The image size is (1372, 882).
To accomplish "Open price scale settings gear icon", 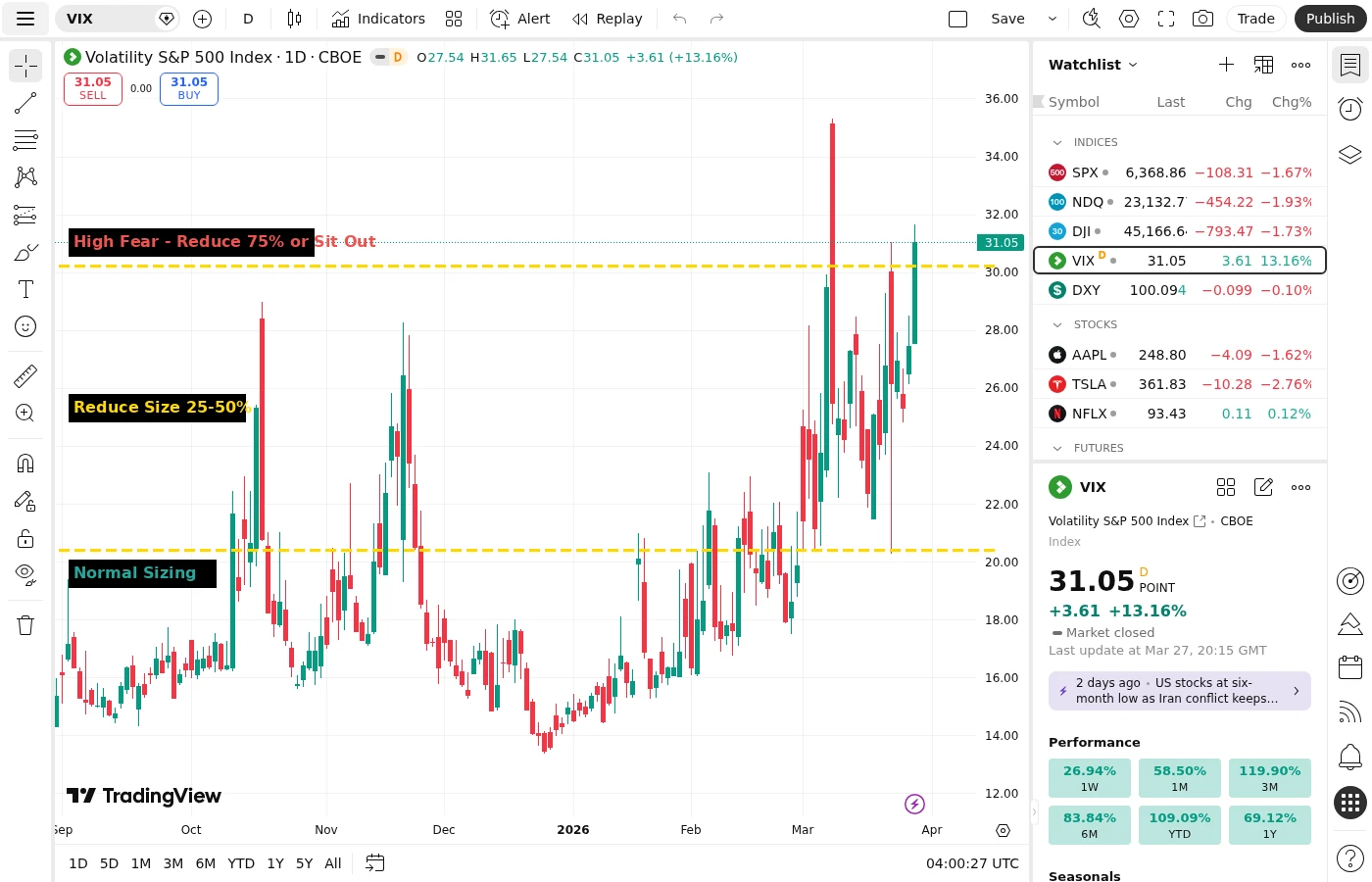I will click(x=1003, y=830).
